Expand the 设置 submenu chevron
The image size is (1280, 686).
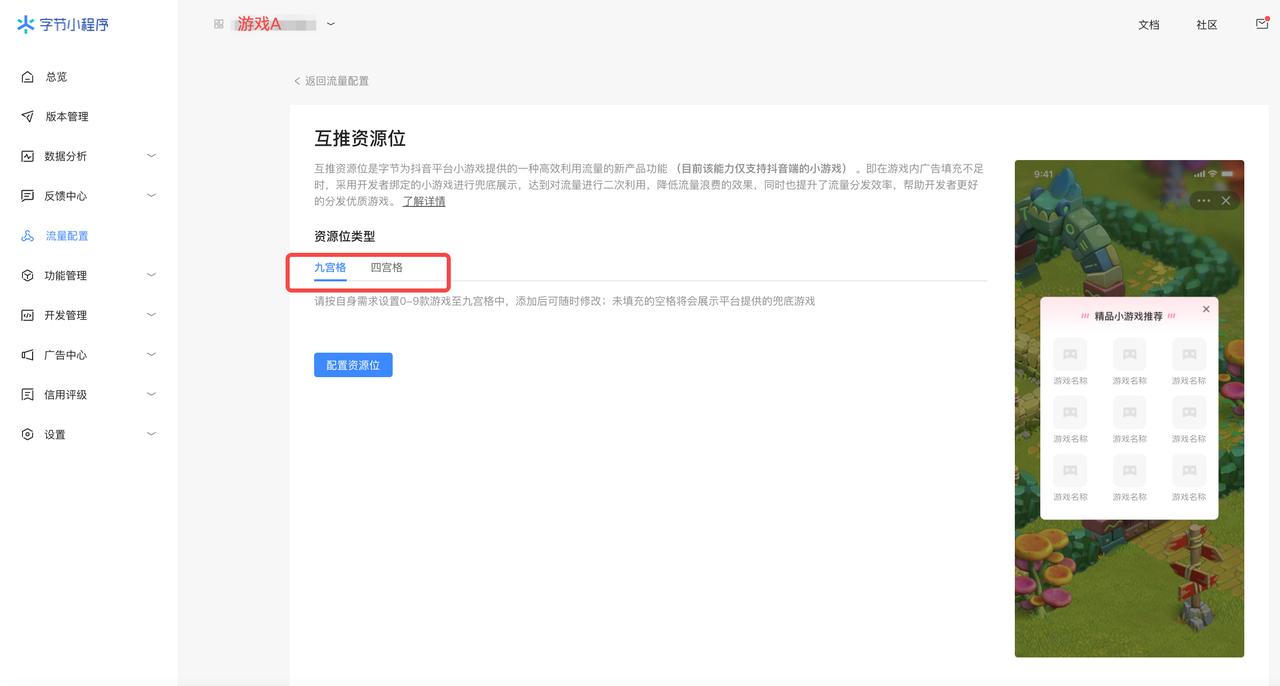click(152, 434)
